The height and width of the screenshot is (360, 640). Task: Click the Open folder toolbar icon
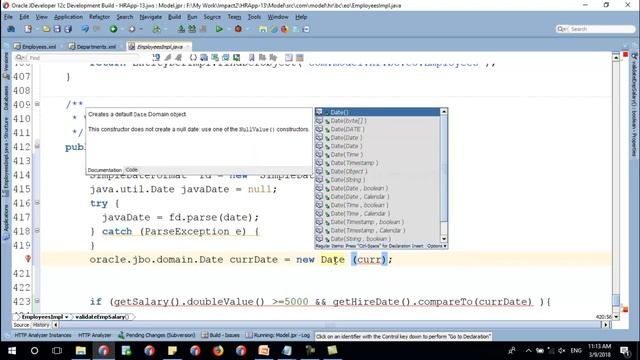46,29
